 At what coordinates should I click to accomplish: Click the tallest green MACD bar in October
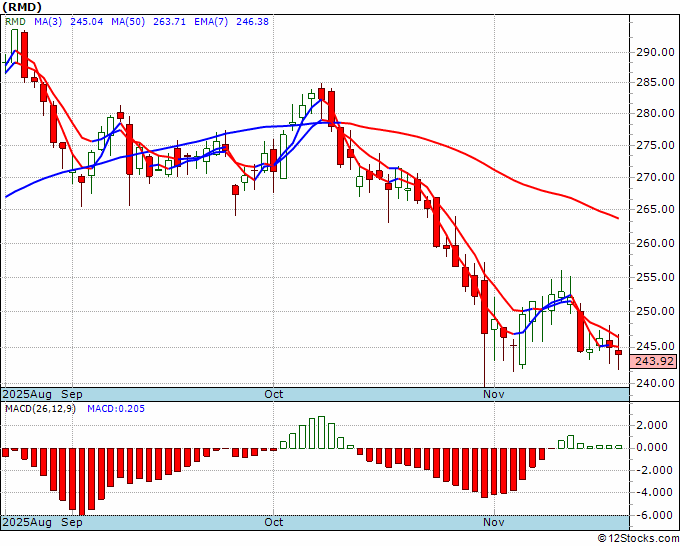pyautogui.click(x=321, y=432)
